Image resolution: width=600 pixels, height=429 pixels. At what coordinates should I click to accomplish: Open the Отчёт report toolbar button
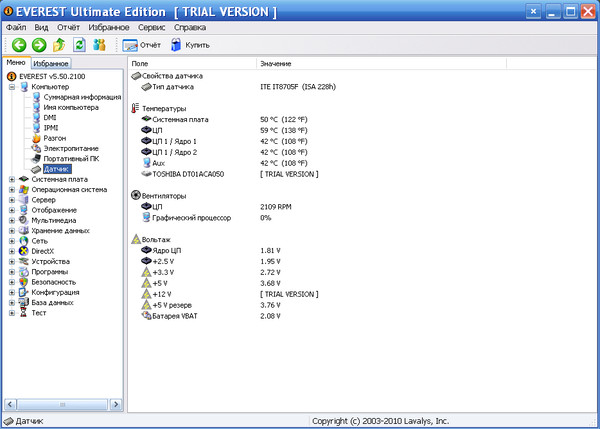point(141,45)
